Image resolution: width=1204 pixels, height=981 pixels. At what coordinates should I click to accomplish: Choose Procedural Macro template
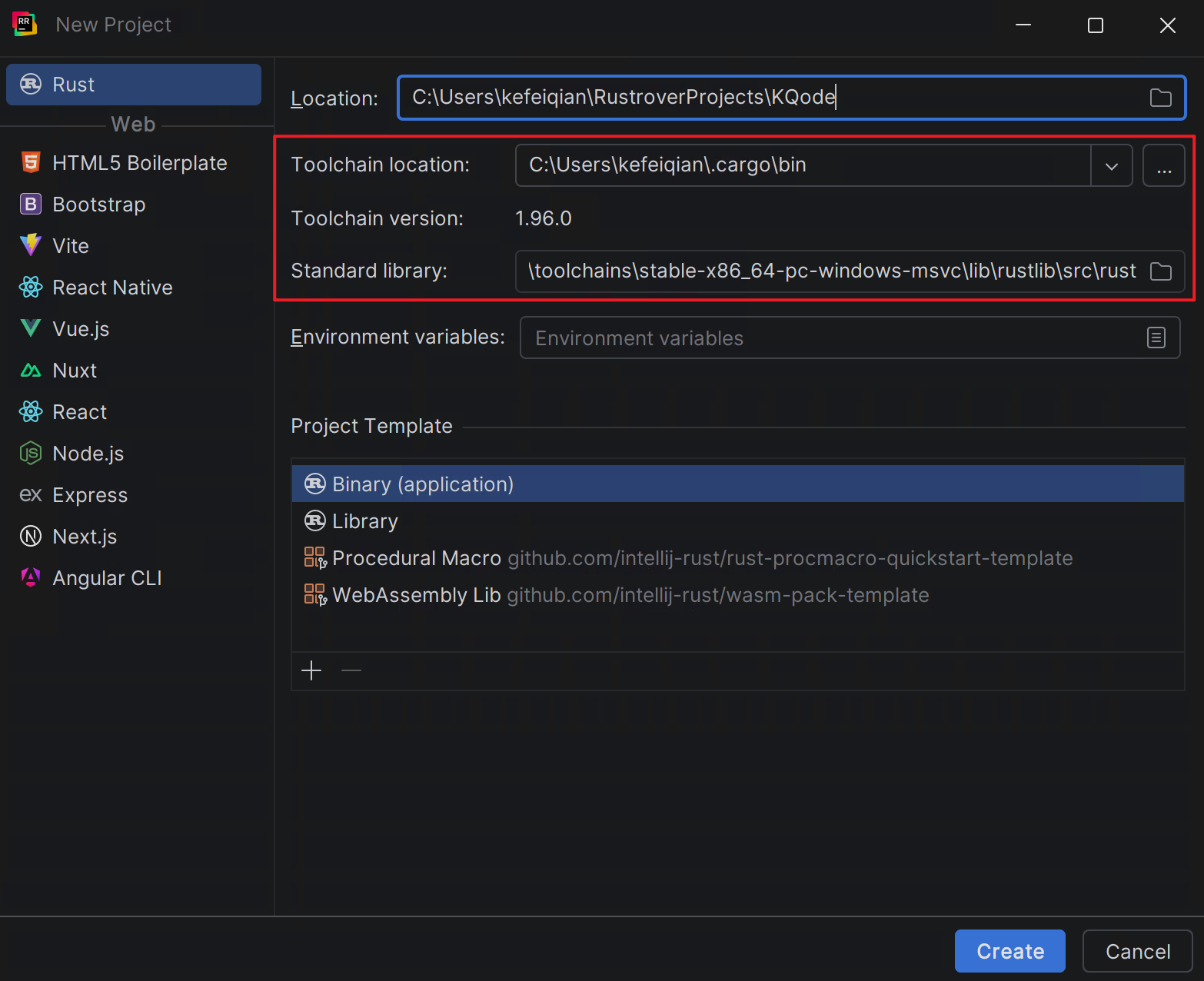pos(738,557)
